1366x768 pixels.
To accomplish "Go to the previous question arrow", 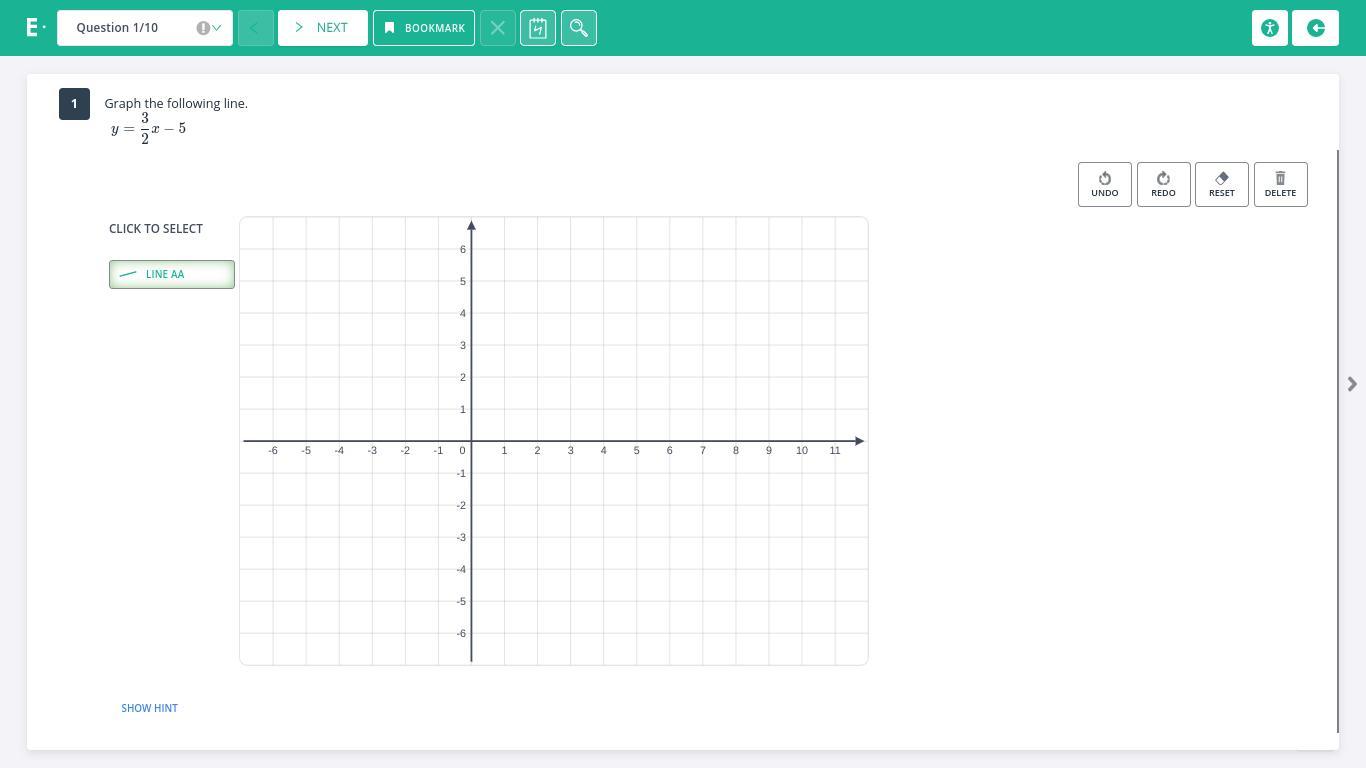I will 256,28.
